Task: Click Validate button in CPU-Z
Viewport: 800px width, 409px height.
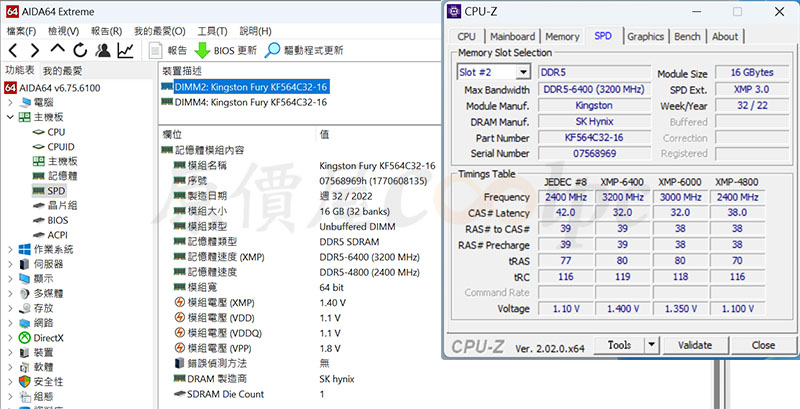Action: click(695, 345)
